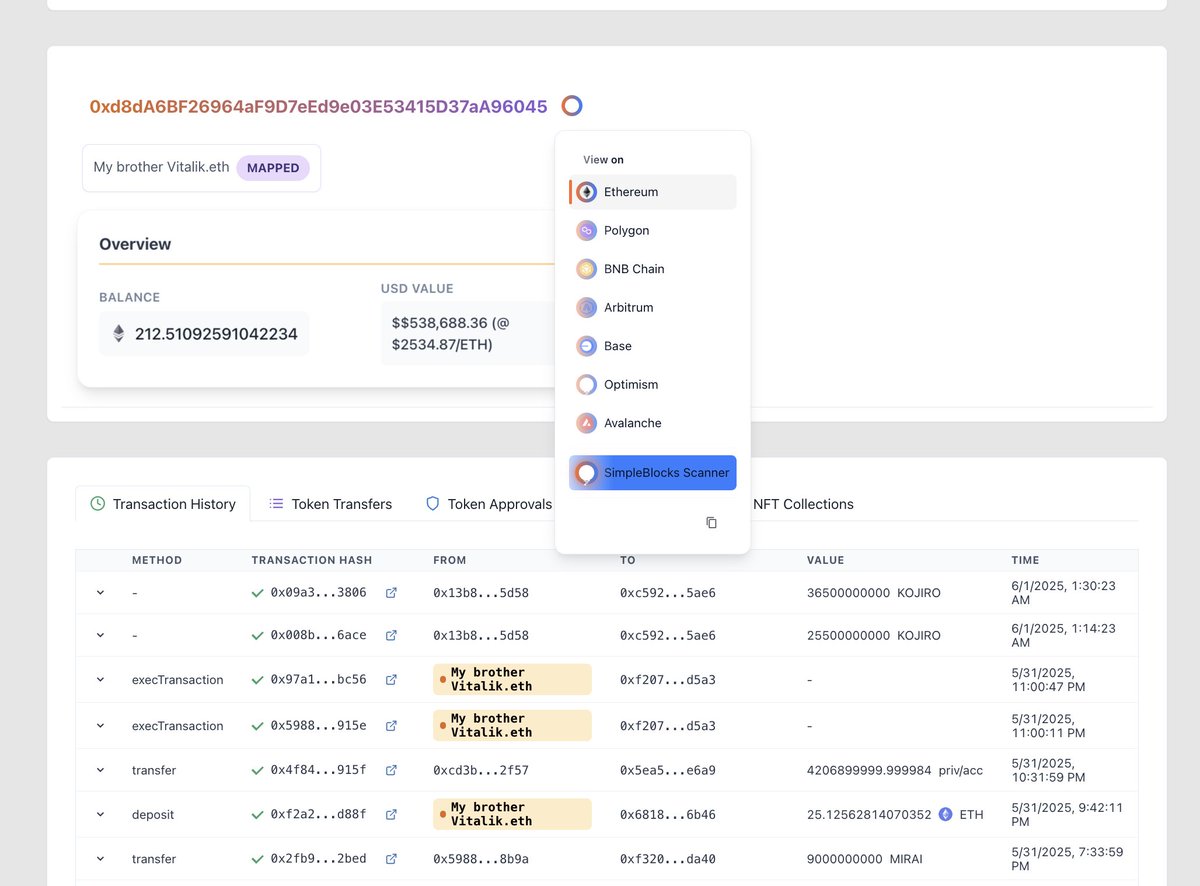Click the Optimism logo icon

587,384
